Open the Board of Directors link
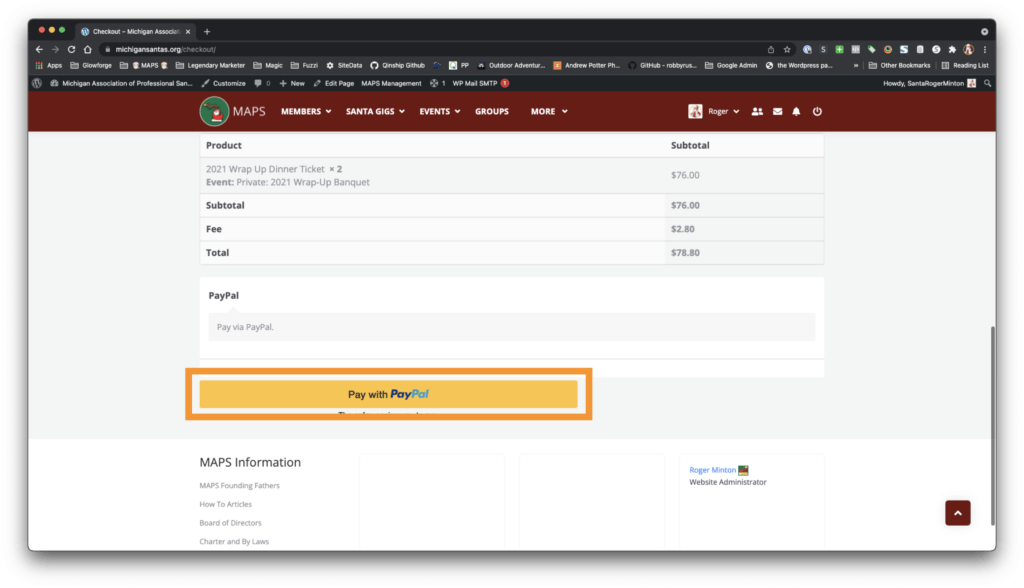 pyautogui.click(x=231, y=523)
